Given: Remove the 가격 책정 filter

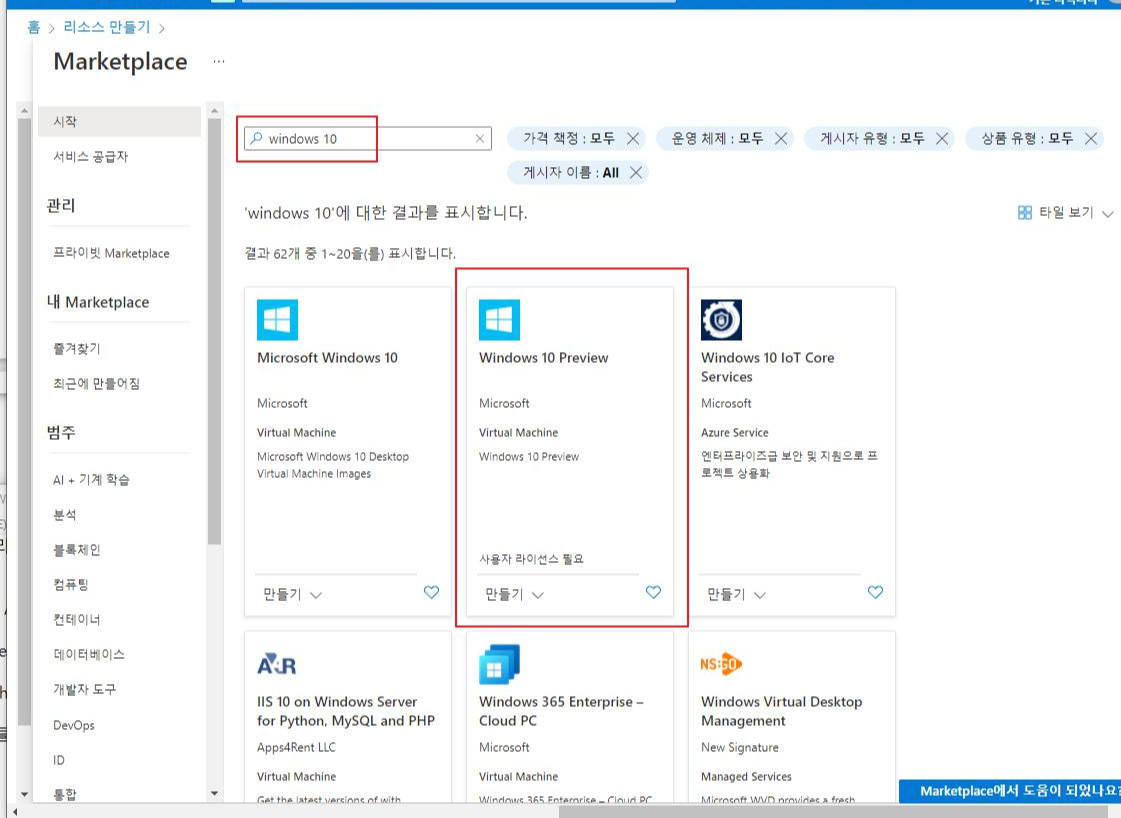Looking at the screenshot, I should 633,139.
